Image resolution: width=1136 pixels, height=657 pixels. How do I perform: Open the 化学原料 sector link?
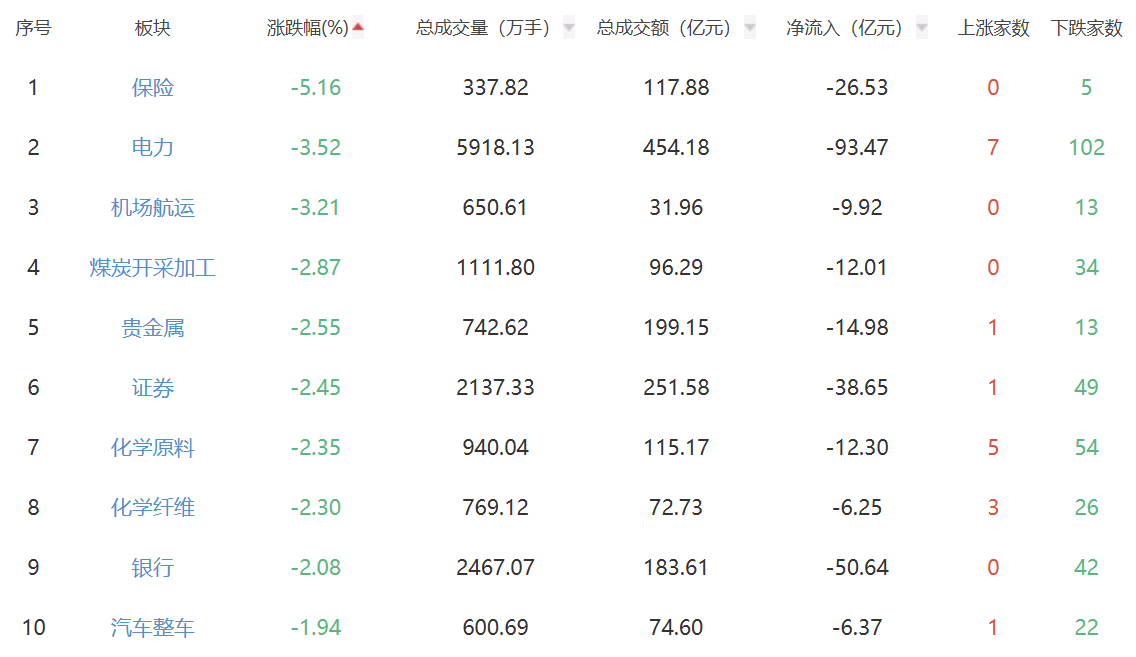click(152, 448)
